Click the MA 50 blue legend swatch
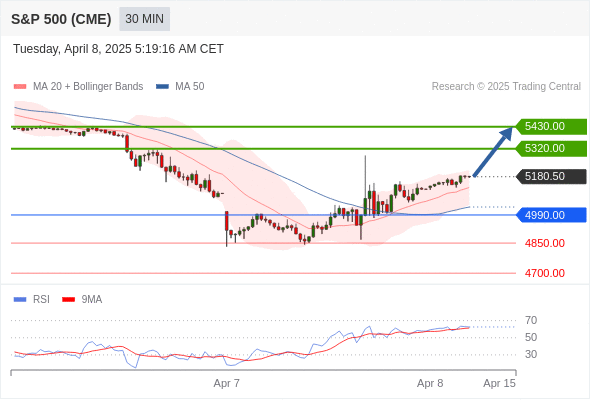Viewport: 590px width, 400px height. click(x=162, y=87)
